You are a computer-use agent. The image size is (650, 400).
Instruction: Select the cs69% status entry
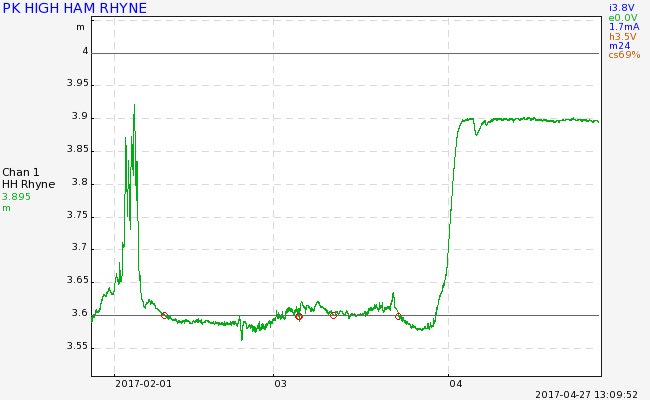[x=625, y=55]
